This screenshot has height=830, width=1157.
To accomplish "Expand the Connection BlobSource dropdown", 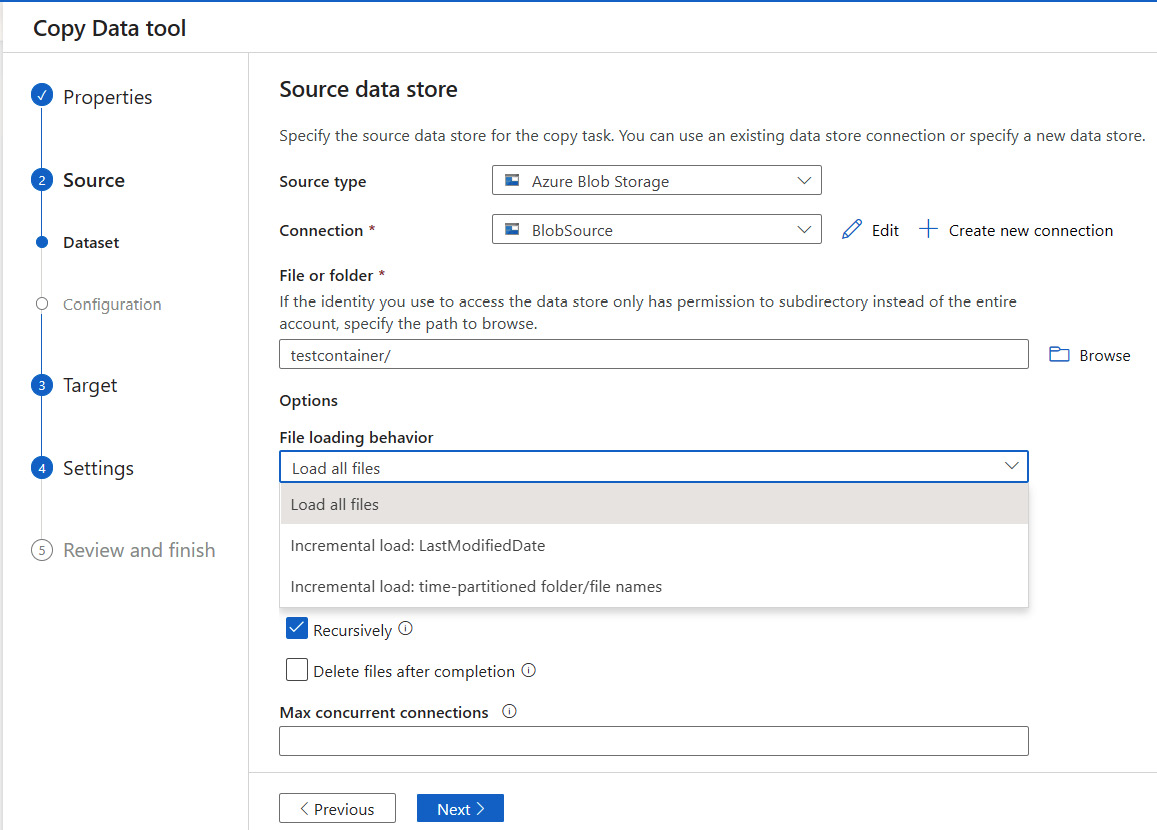I will pos(656,230).
